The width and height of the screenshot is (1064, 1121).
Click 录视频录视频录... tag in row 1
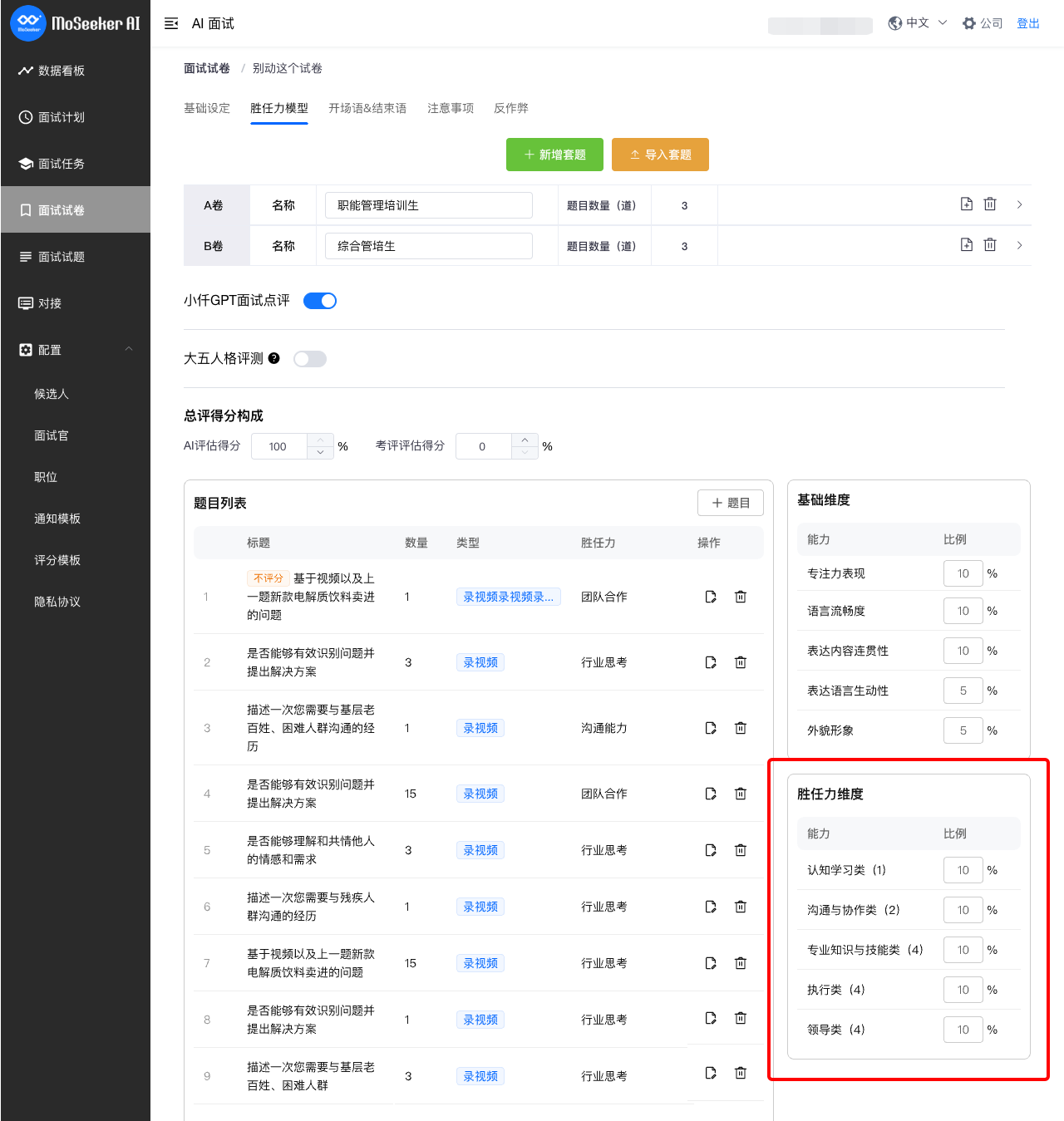pyautogui.click(x=509, y=597)
